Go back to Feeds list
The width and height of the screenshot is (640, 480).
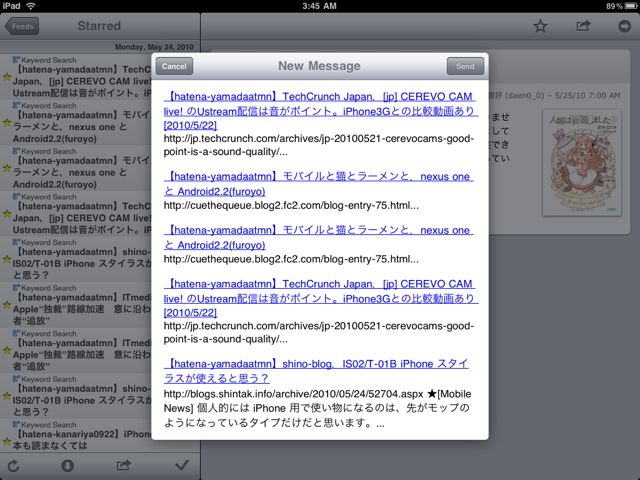[x=22, y=26]
